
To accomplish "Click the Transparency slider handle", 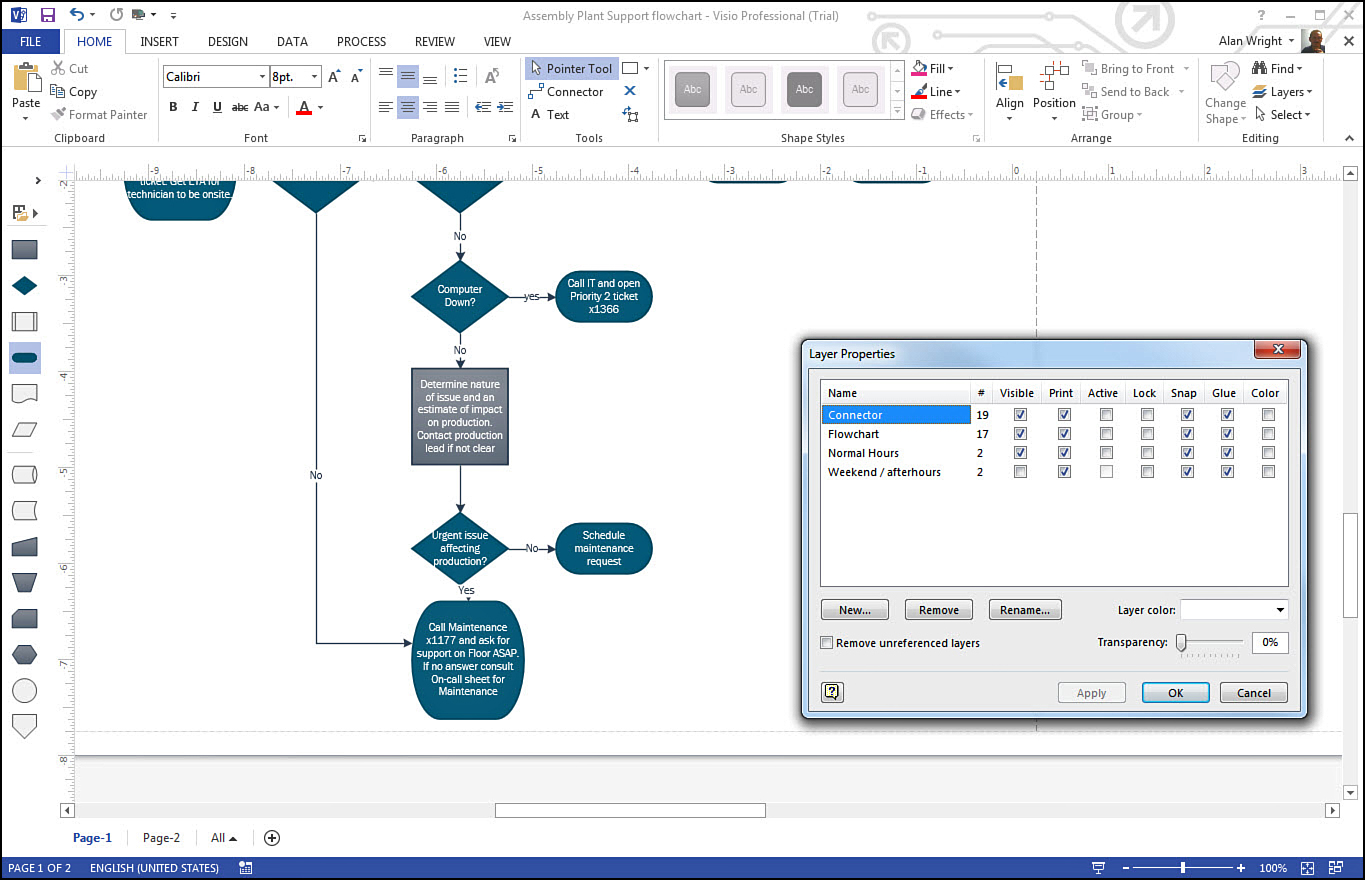I will (1181, 643).
